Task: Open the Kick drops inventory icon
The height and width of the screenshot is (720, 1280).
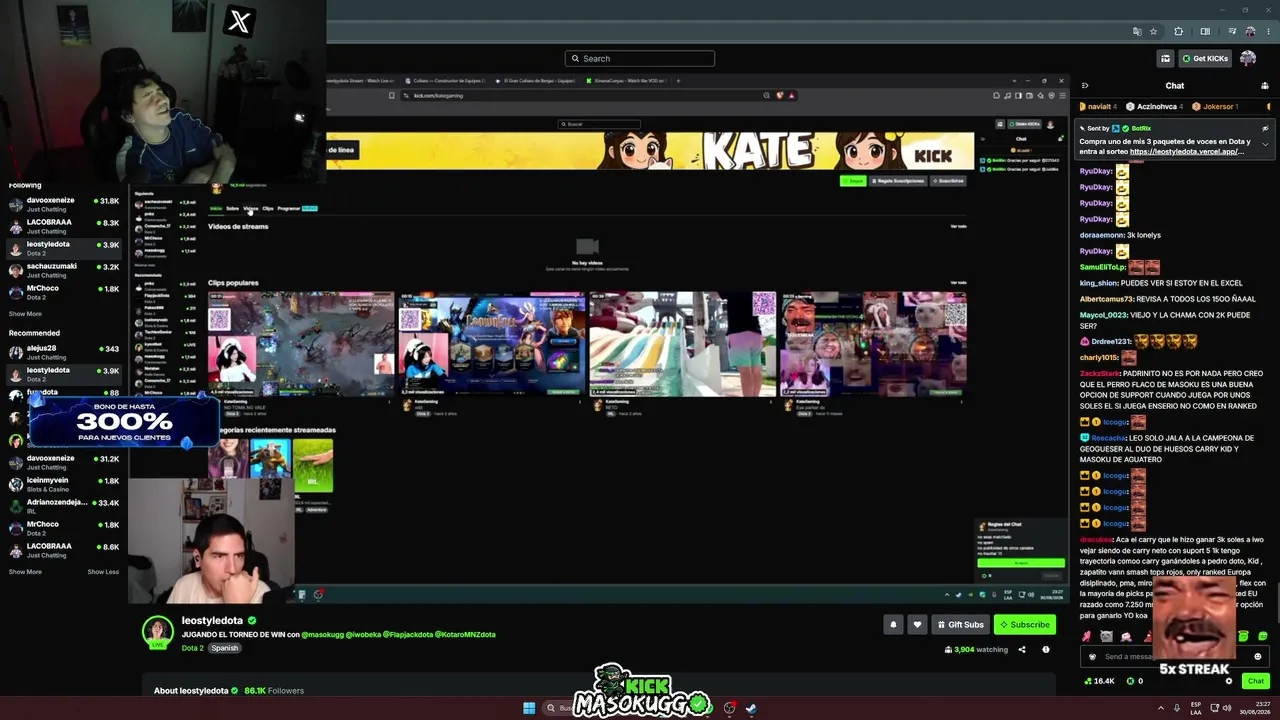Action: 1165,58
